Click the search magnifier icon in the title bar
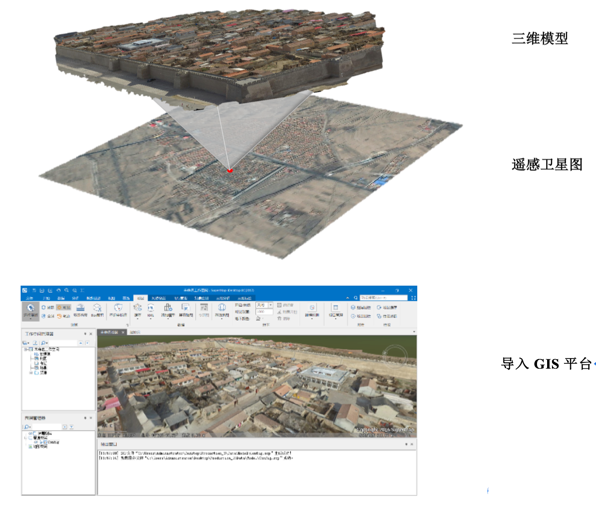This screenshot has height=505, width=596. 355,298
